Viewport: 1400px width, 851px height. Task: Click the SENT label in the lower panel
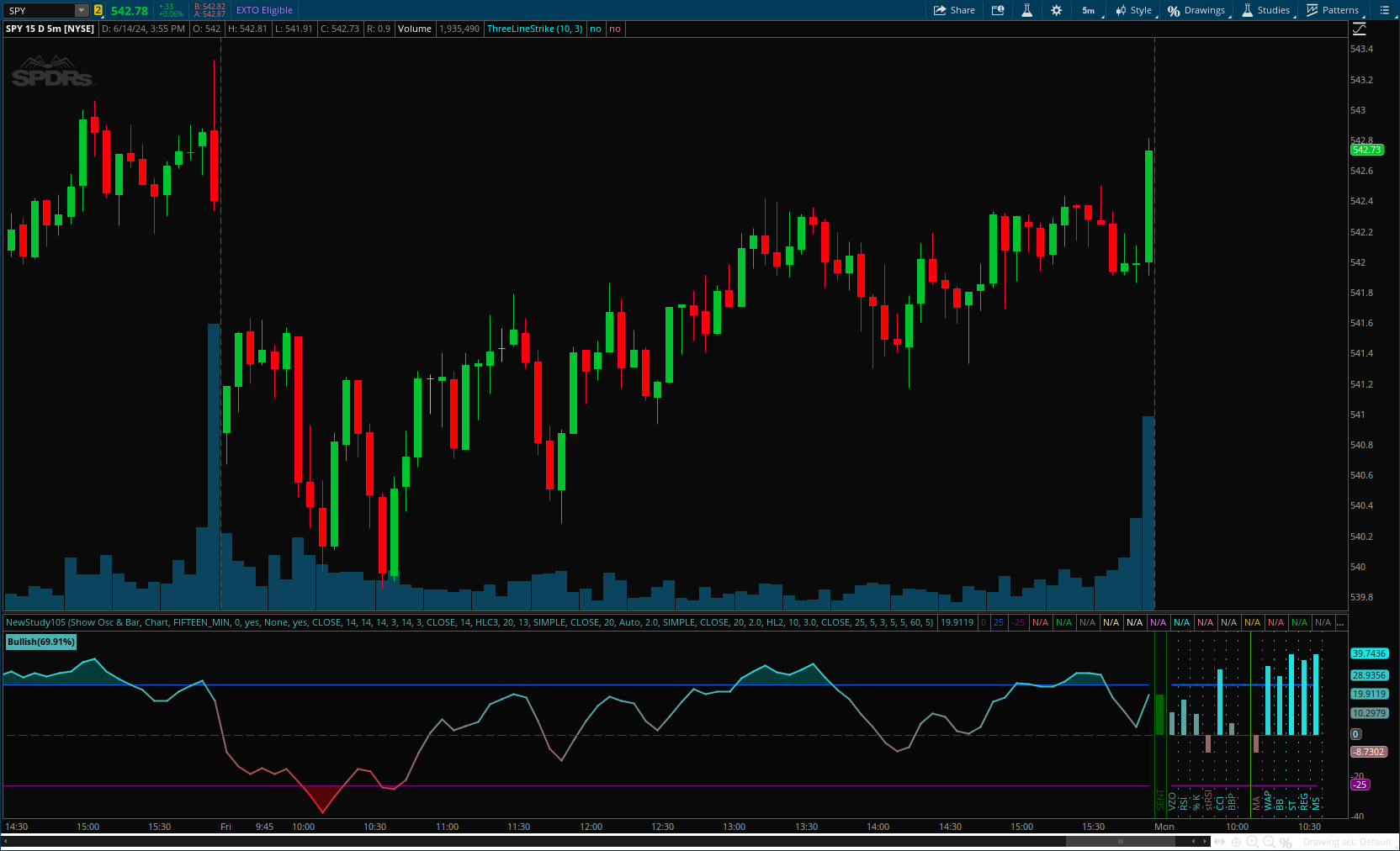[1160, 801]
